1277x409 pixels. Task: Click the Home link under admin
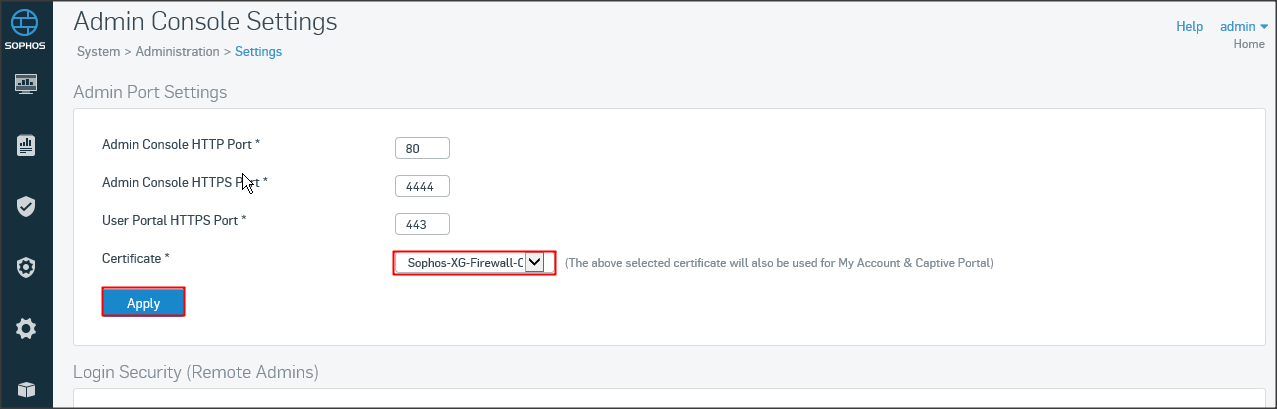[x=1249, y=44]
